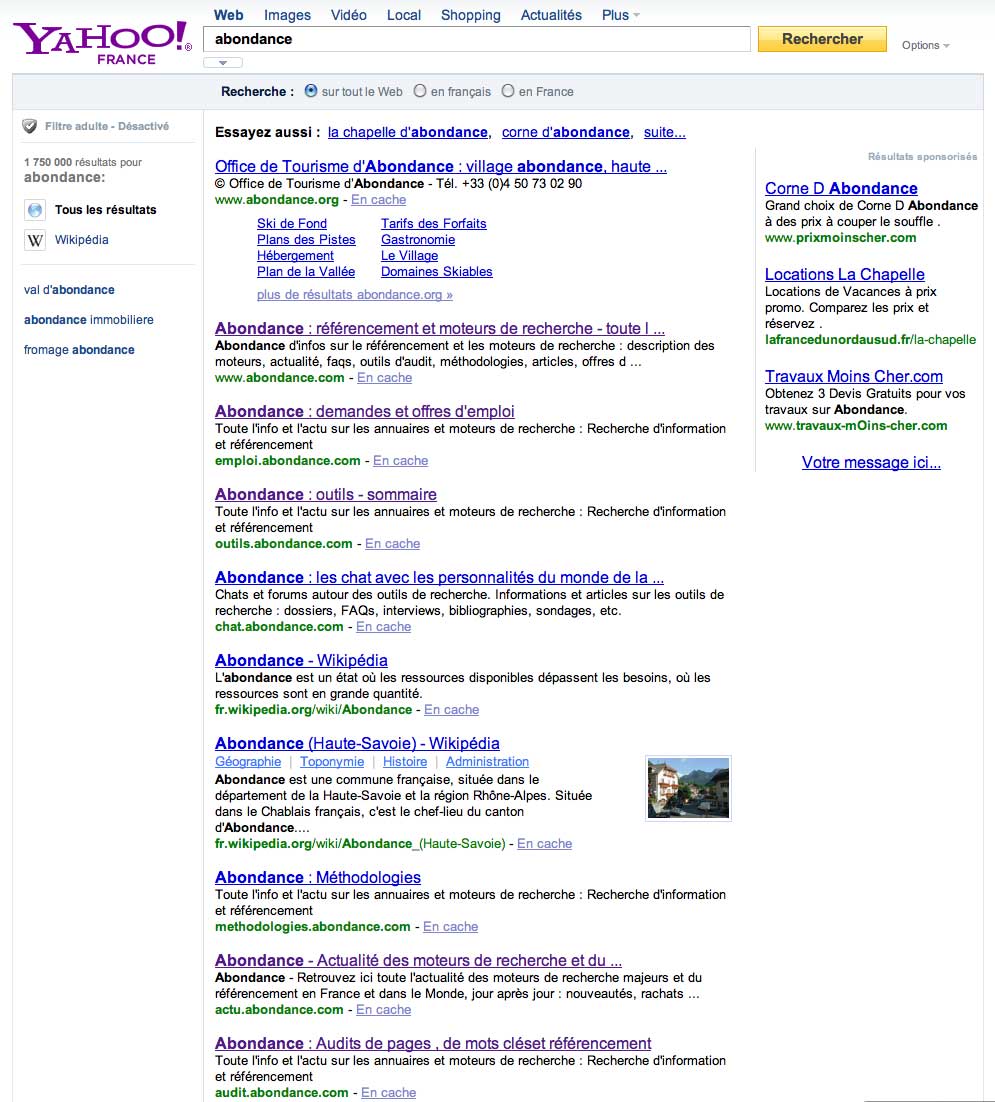Click 'Filtre adulte - Désactivé' label
This screenshot has height=1102, width=995.
point(107,127)
